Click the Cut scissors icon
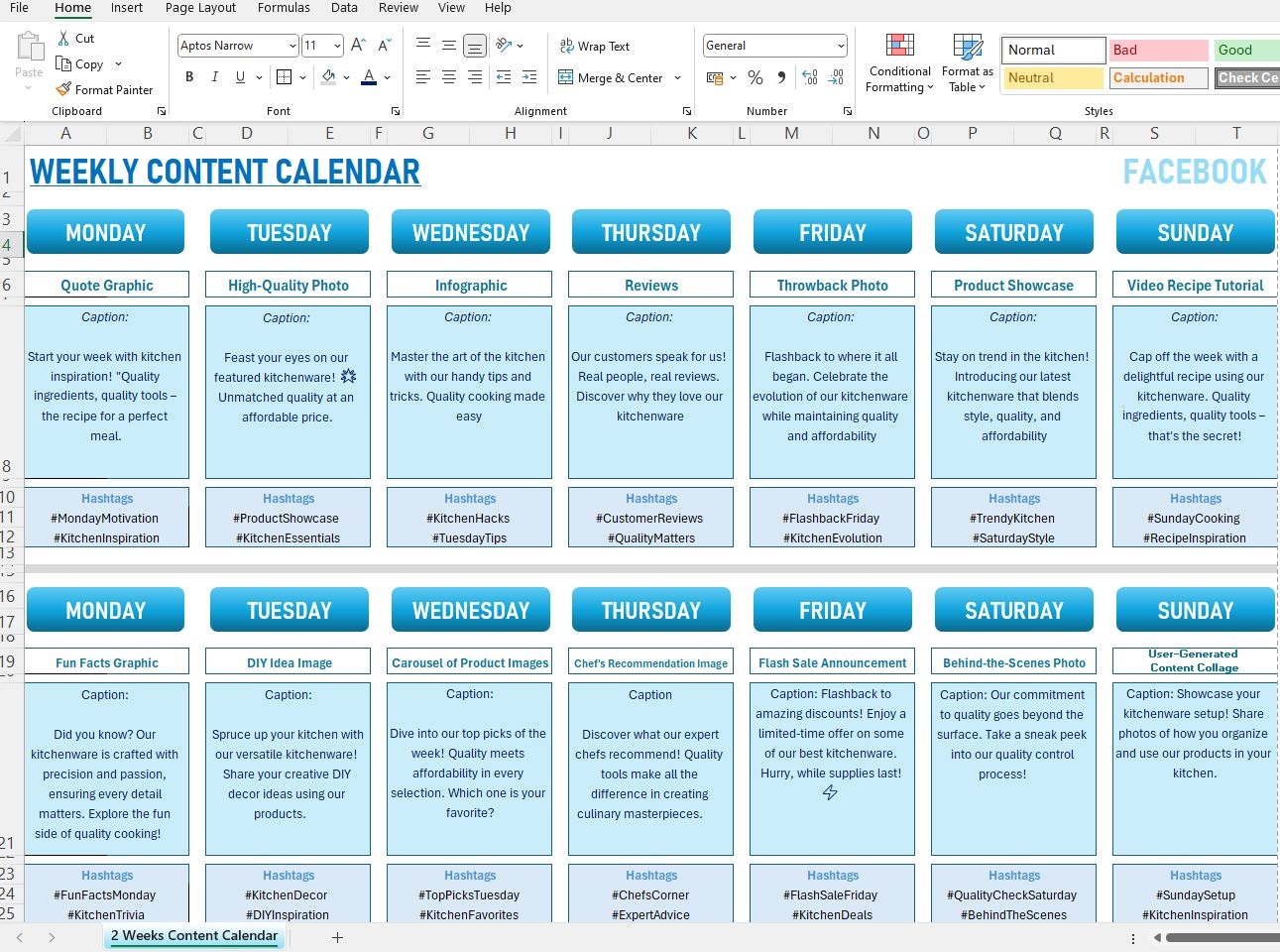Image resolution: width=1280 pixels, height=952 pixels. click(63, 39)
